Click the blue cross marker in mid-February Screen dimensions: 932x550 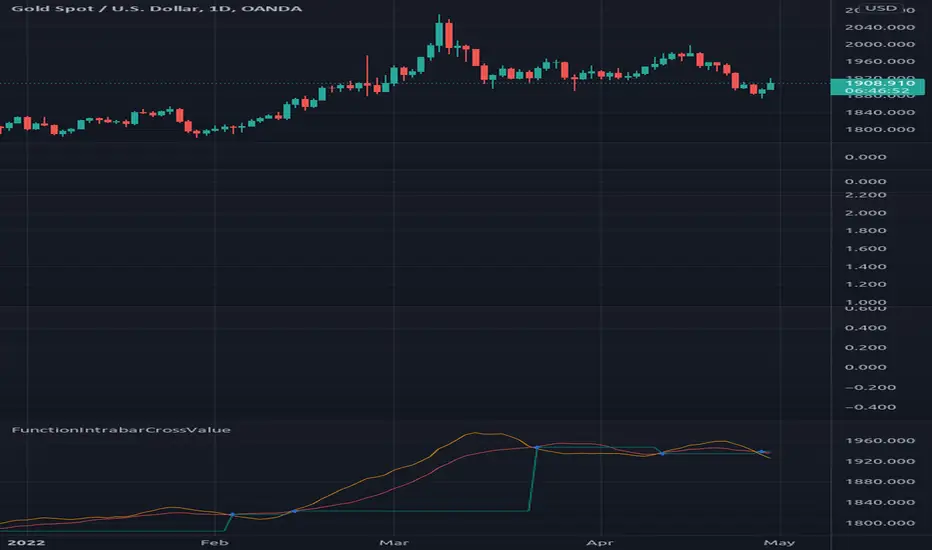[294, 511]
